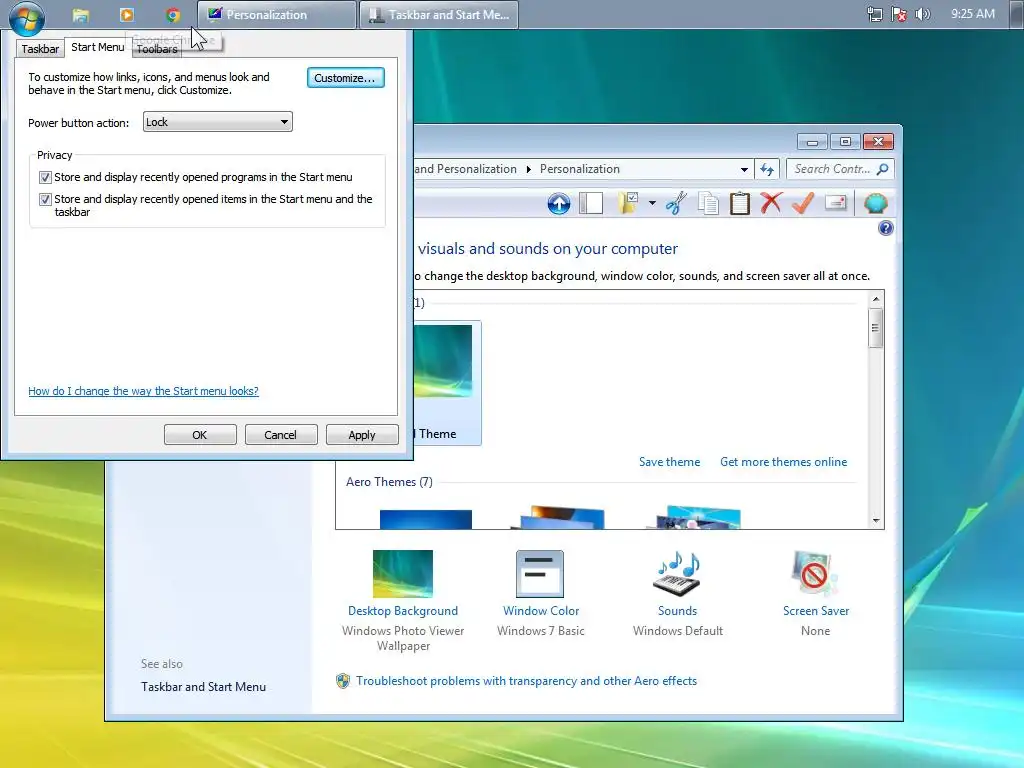Click the mail envelope toolbar icon
The width and height of the screenshot is (1024, 768).
[x=836, y=203]
